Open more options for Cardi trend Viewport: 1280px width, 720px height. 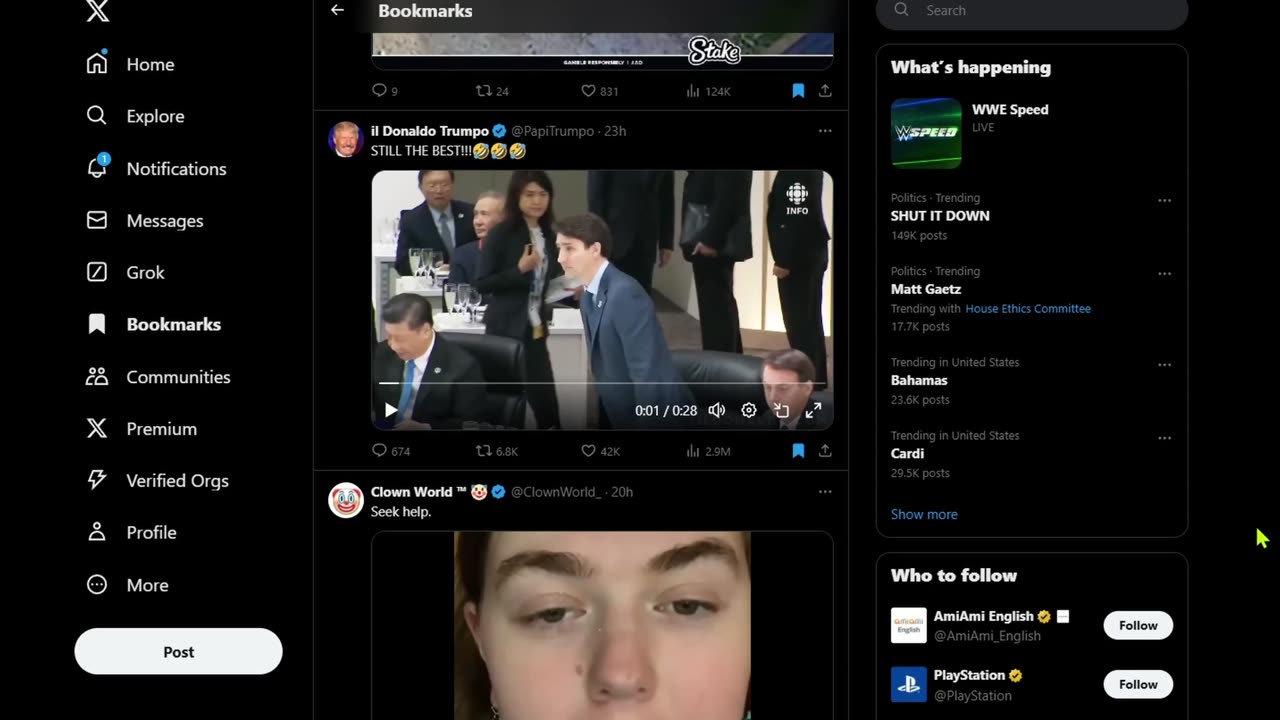tap(1164, 437)
